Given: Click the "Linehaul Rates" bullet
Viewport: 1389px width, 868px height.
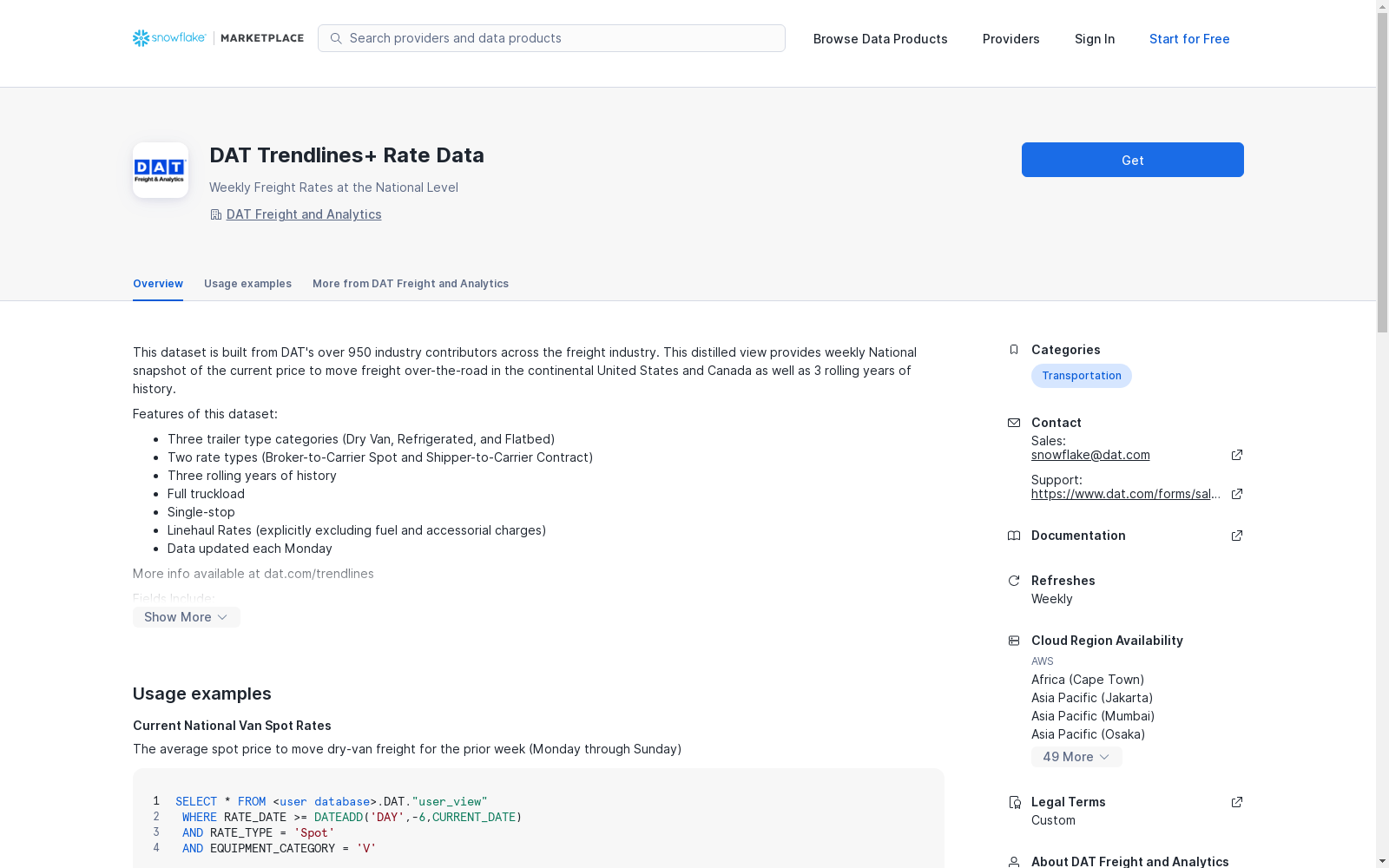Looking at the screenshot, I should (x=357, y=530).
